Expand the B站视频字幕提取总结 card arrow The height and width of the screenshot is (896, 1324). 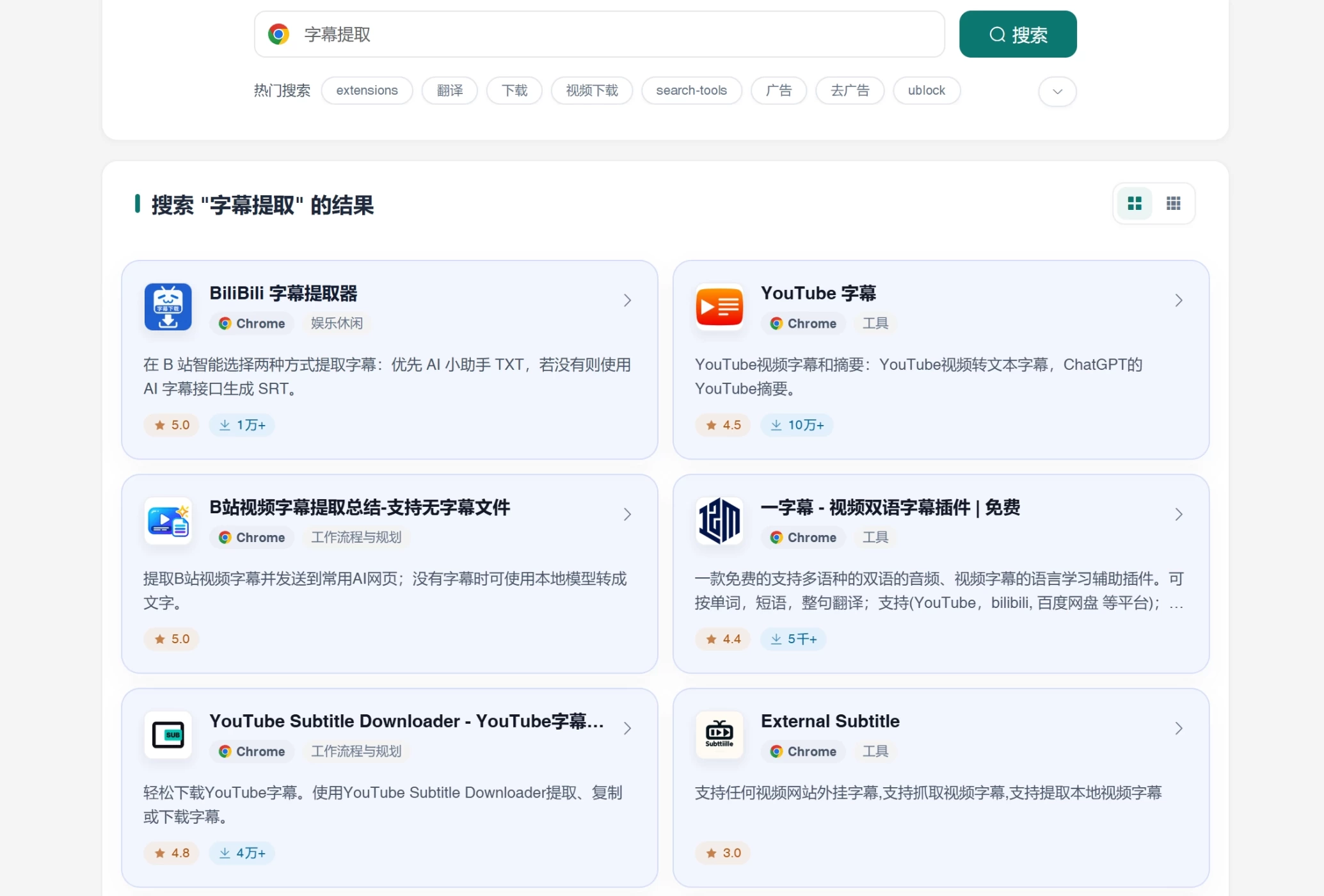click(627, 515)
